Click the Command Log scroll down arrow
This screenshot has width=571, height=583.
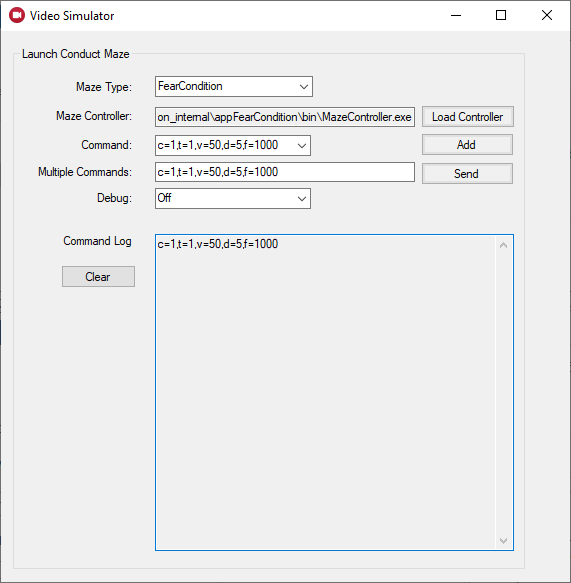(x=503, y=541)
